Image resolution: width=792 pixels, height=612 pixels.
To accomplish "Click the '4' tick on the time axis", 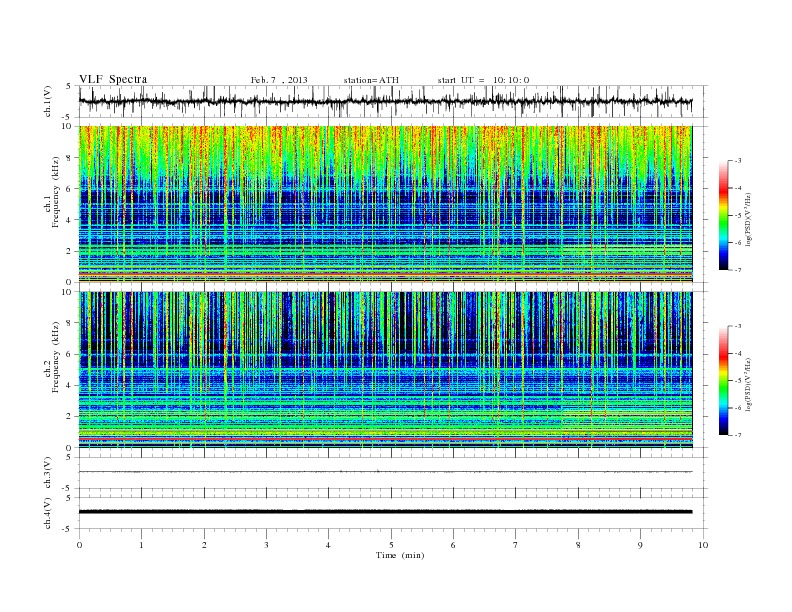I will click(328, 545).
